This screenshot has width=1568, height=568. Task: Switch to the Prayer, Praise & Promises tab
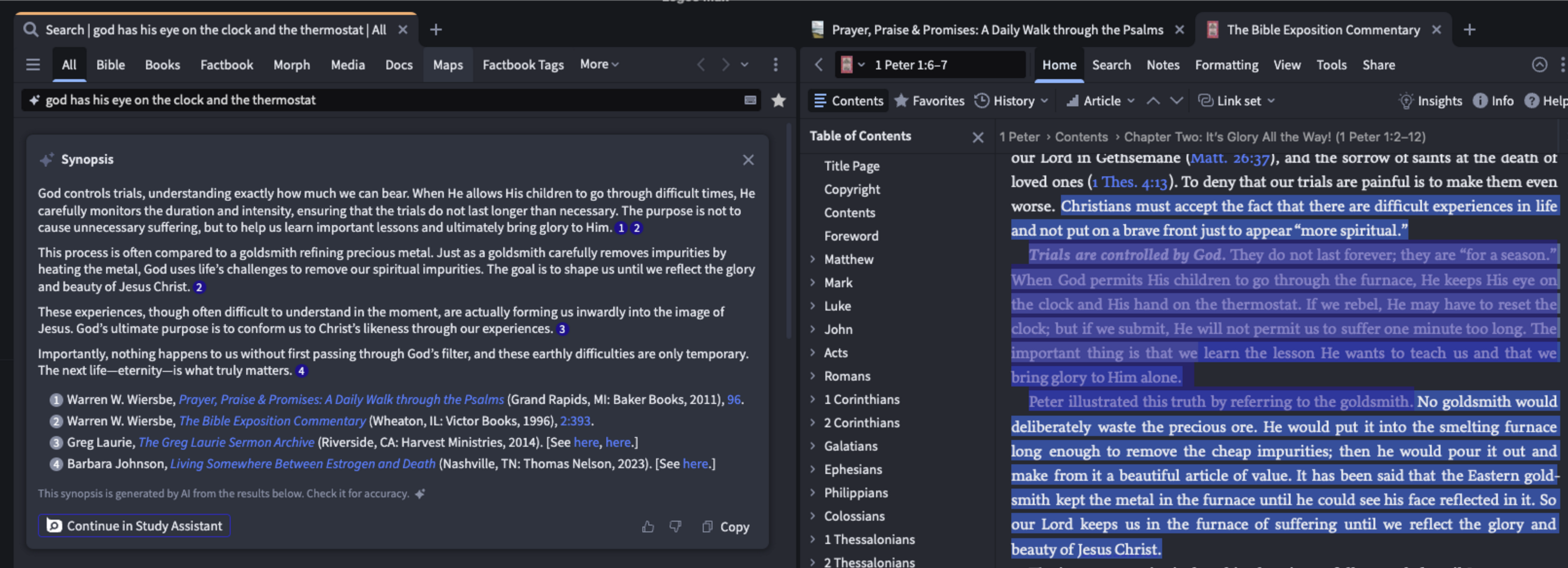pos(996,30)
